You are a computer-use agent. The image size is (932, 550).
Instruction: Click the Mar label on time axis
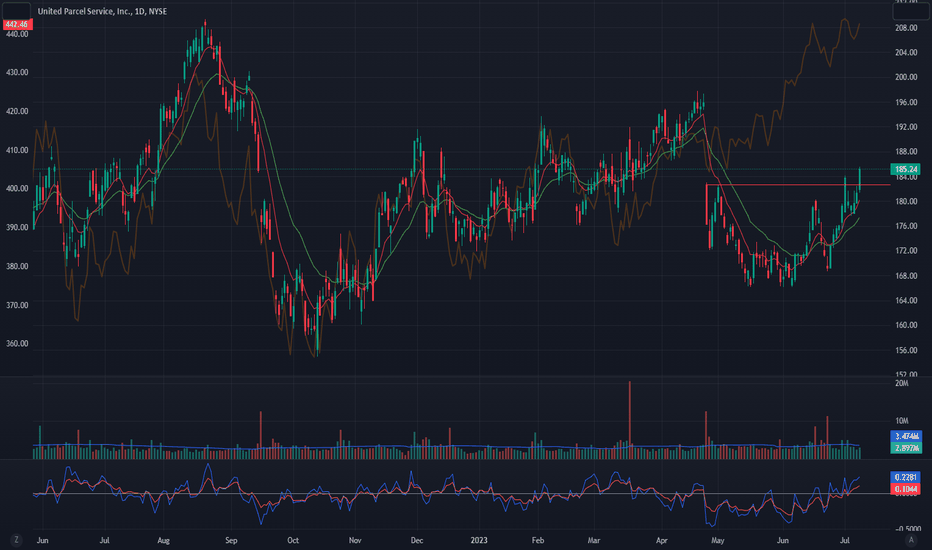594,540
